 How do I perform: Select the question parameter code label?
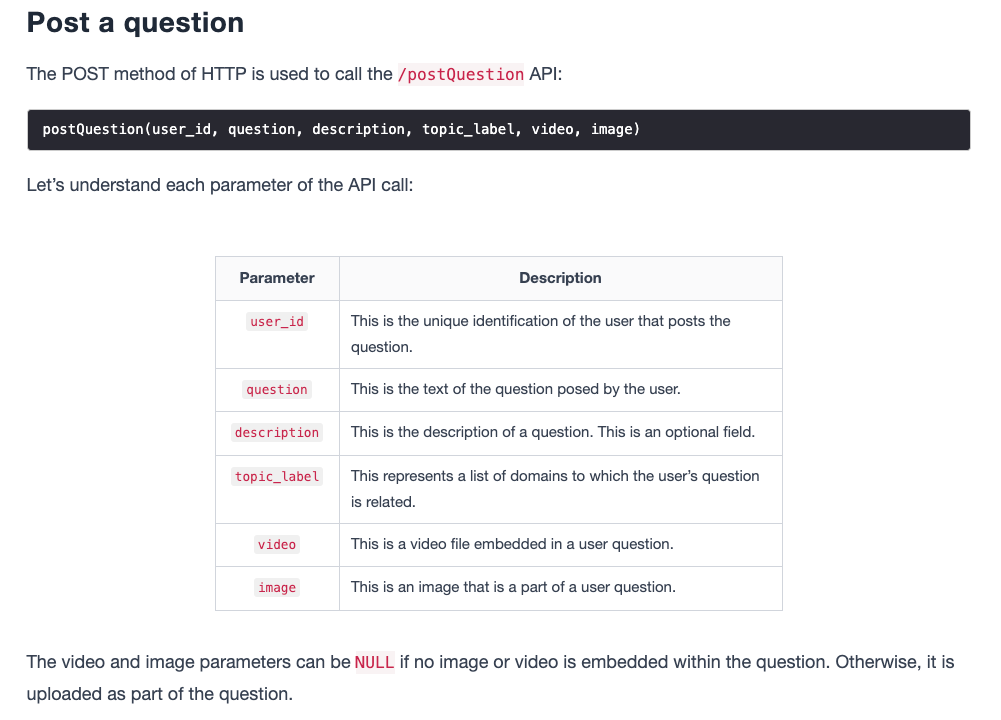pos(277,389)
